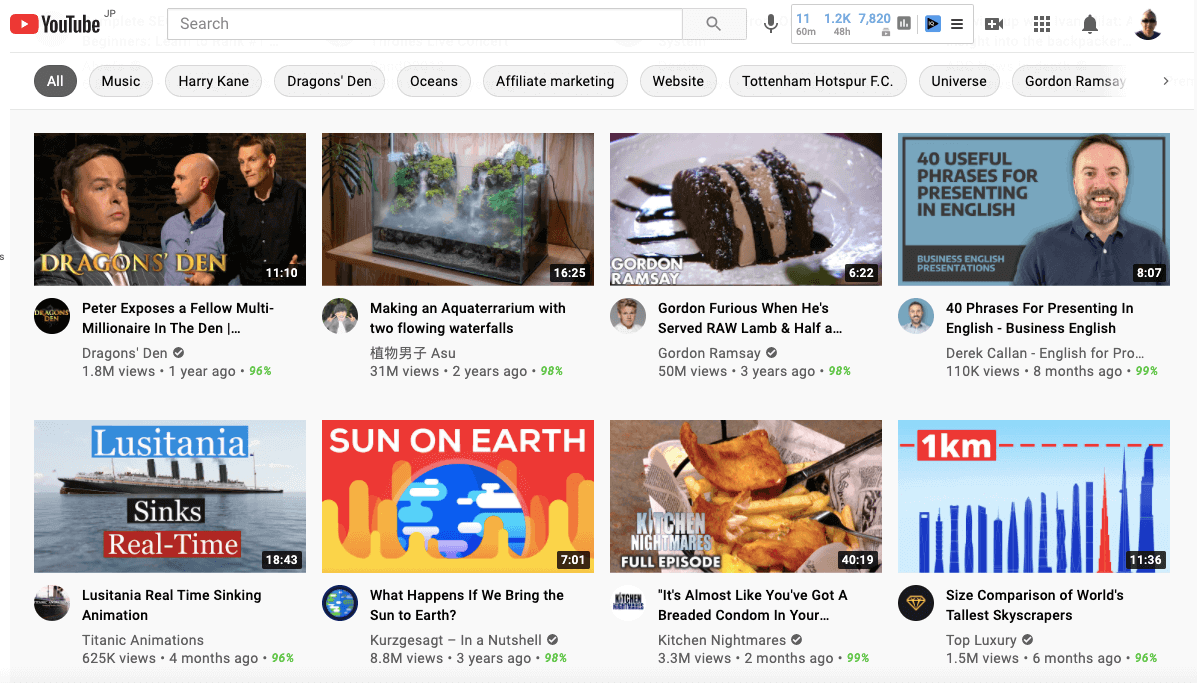The height and width of the screenshot is (683, 1197).
Task: Click the 11 views 60m stat
Action: coord(805,24)
